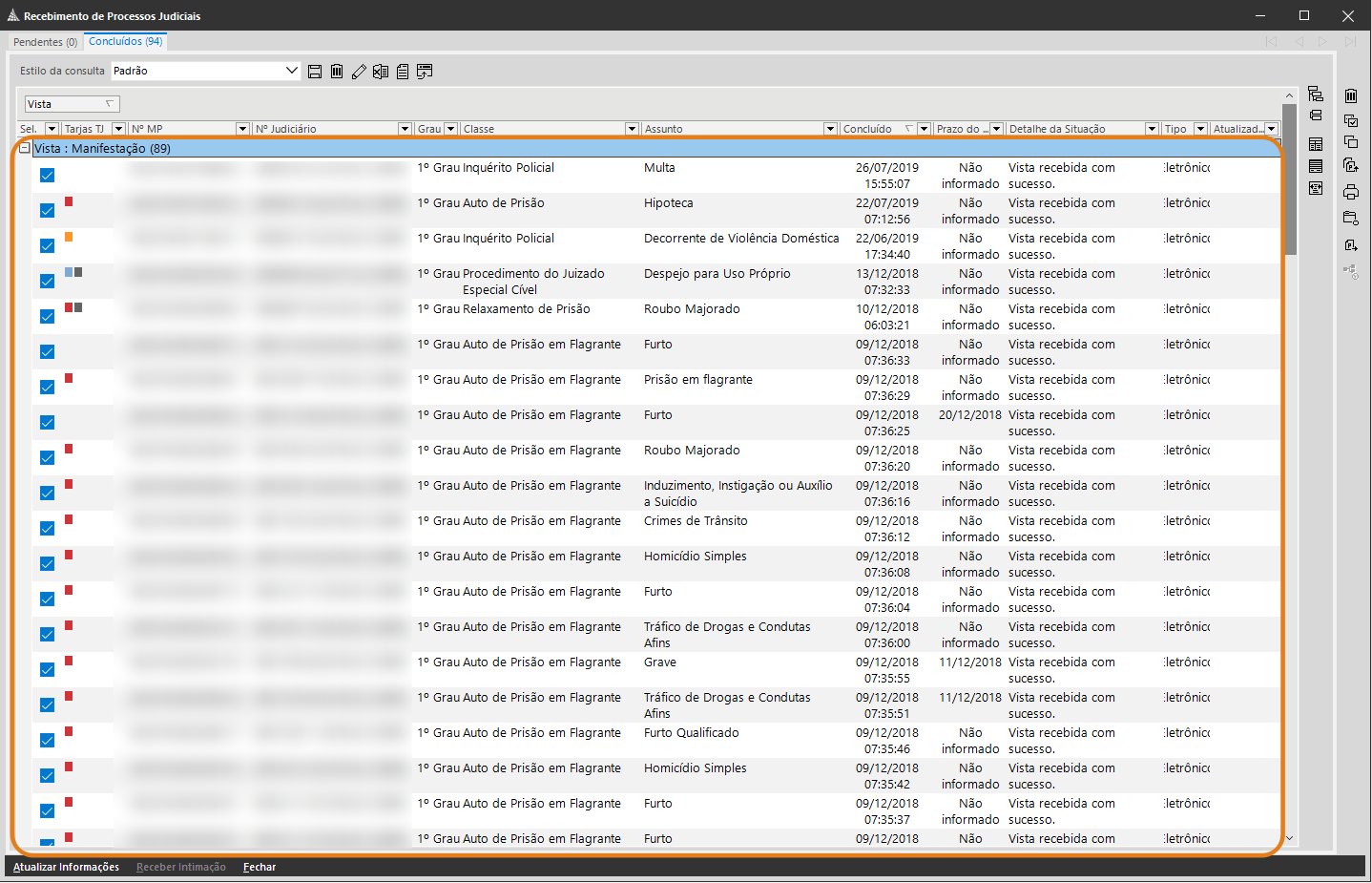Click the Atualizar Informações button
1372x883 pixels.
tap(66, 867)
